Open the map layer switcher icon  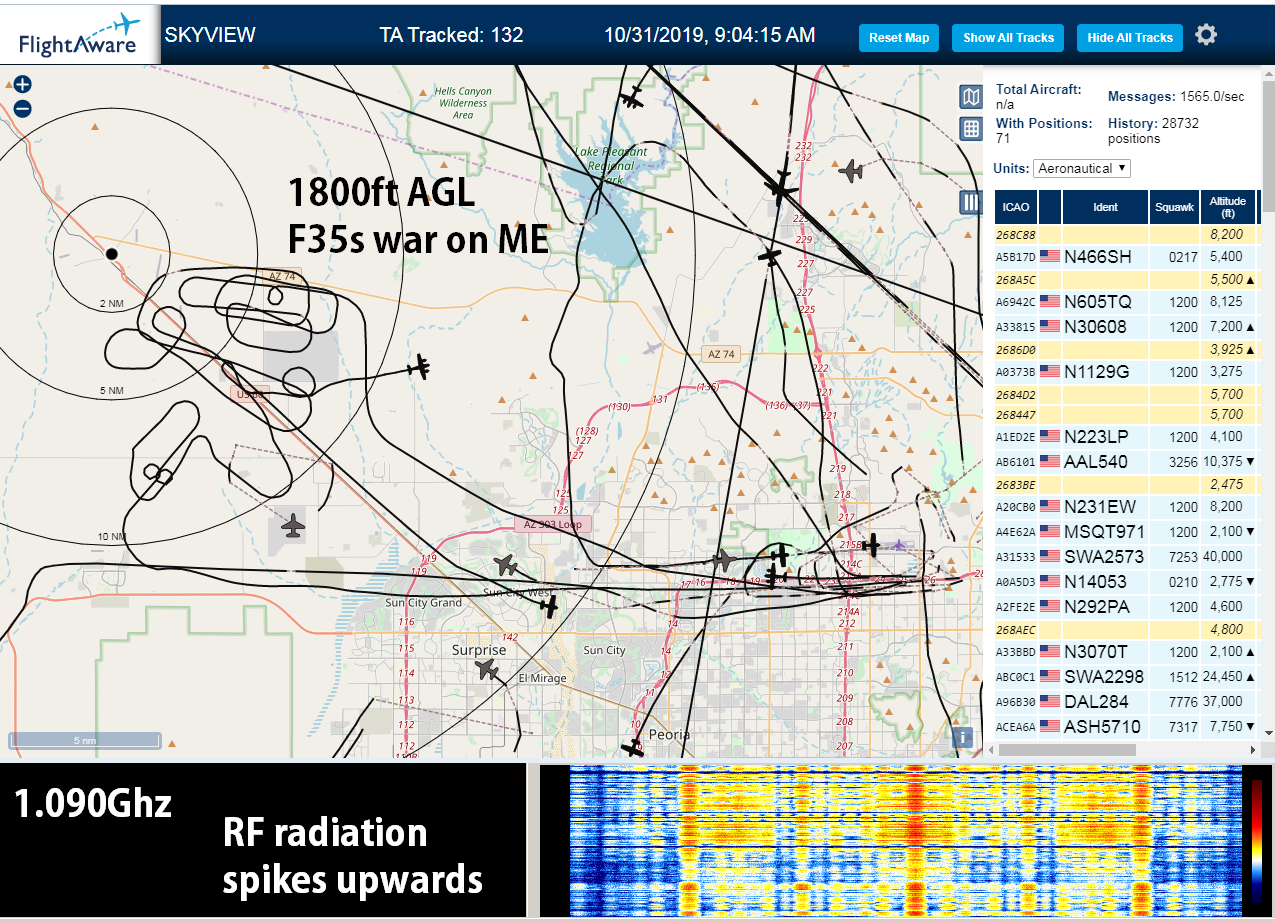point(970,96)
